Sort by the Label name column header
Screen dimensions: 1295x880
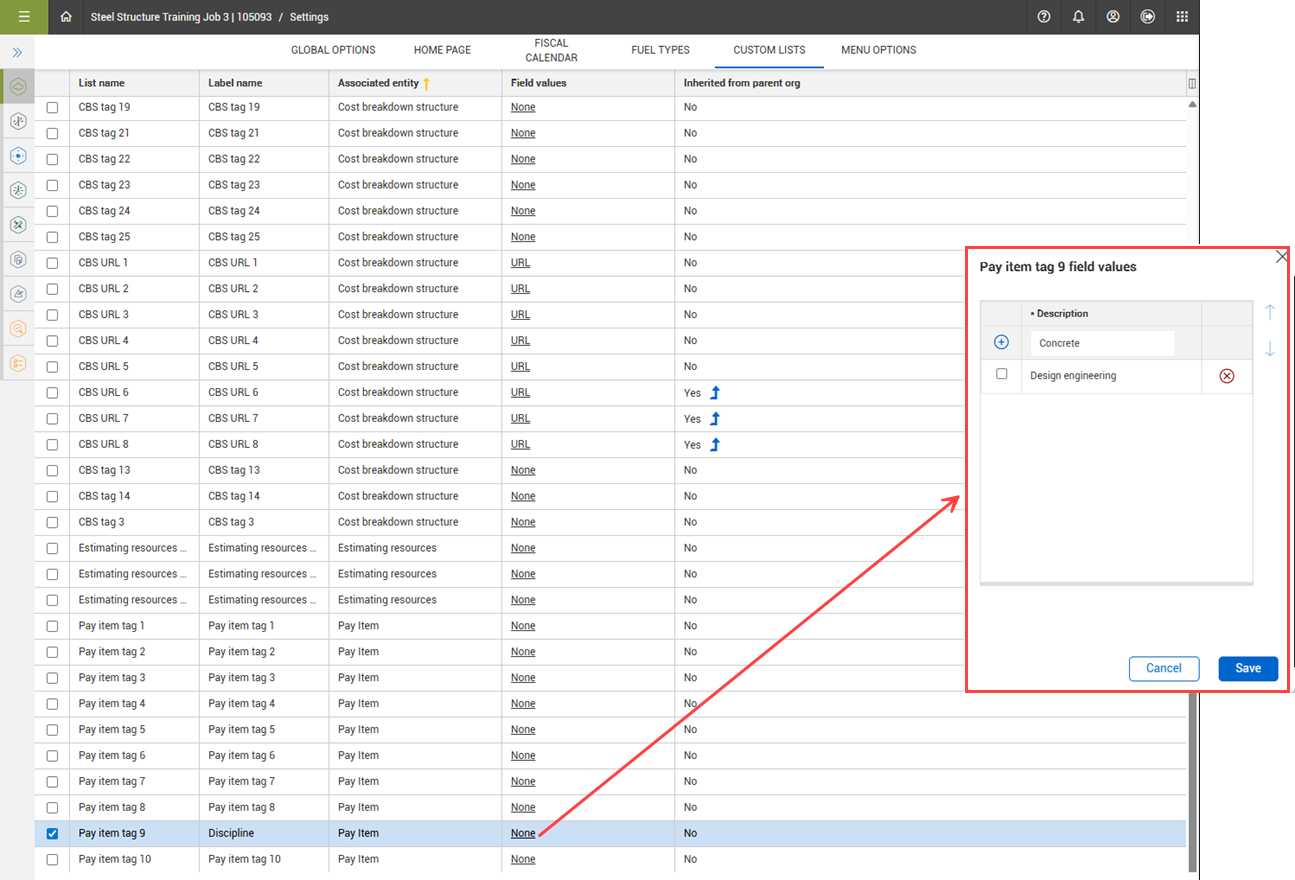[x=235, y=83]
